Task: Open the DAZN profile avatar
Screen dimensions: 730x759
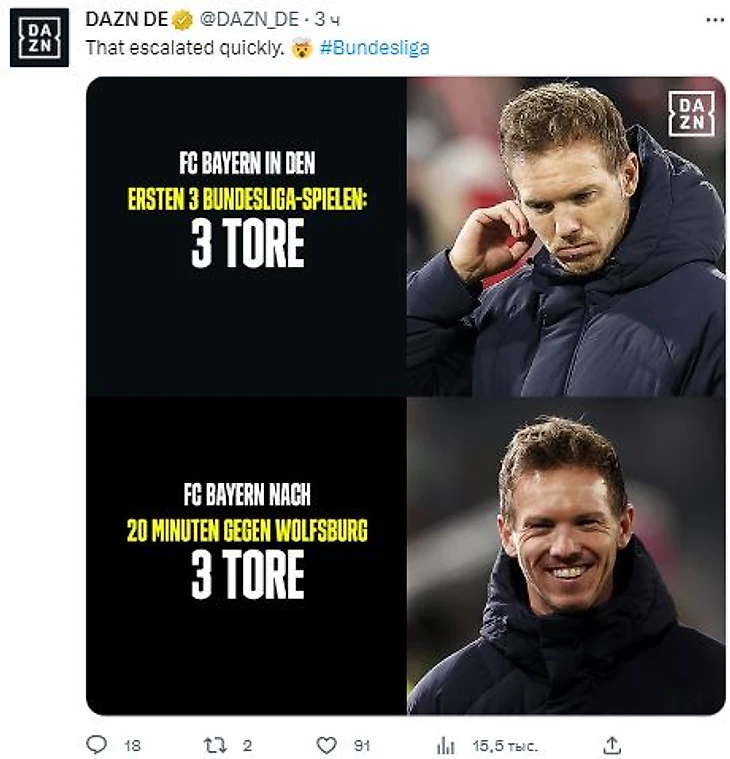Action: coord(39,37)
